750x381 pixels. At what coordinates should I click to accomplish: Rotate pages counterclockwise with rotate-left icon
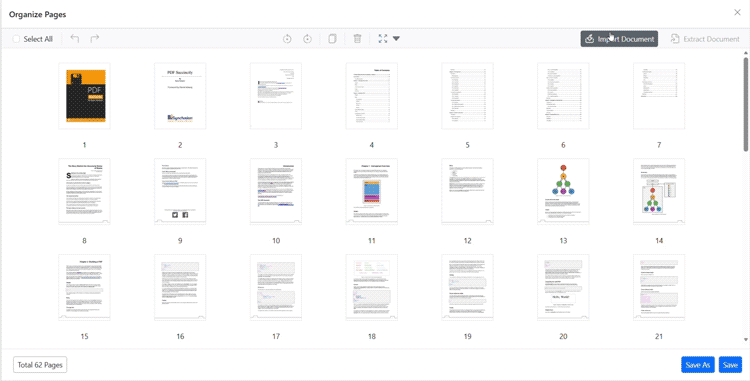point(287,39)
